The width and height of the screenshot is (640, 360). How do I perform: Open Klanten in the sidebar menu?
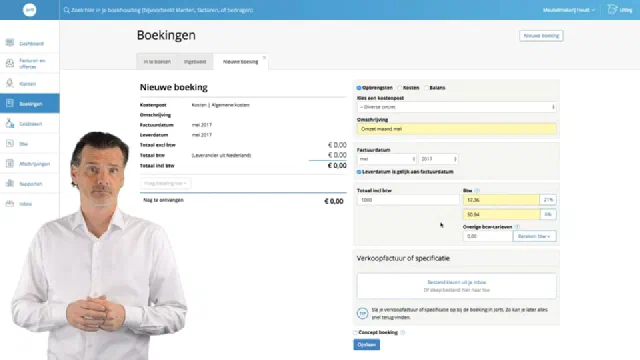point(29,84)
